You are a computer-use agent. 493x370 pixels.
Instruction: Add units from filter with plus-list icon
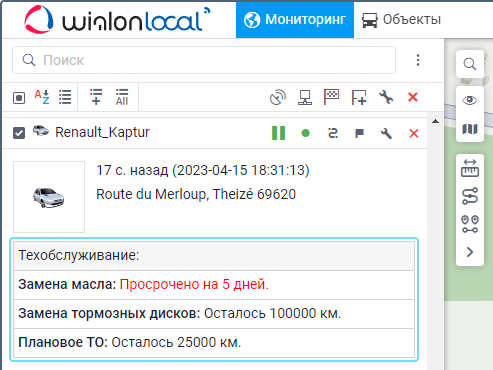(96, 97)
